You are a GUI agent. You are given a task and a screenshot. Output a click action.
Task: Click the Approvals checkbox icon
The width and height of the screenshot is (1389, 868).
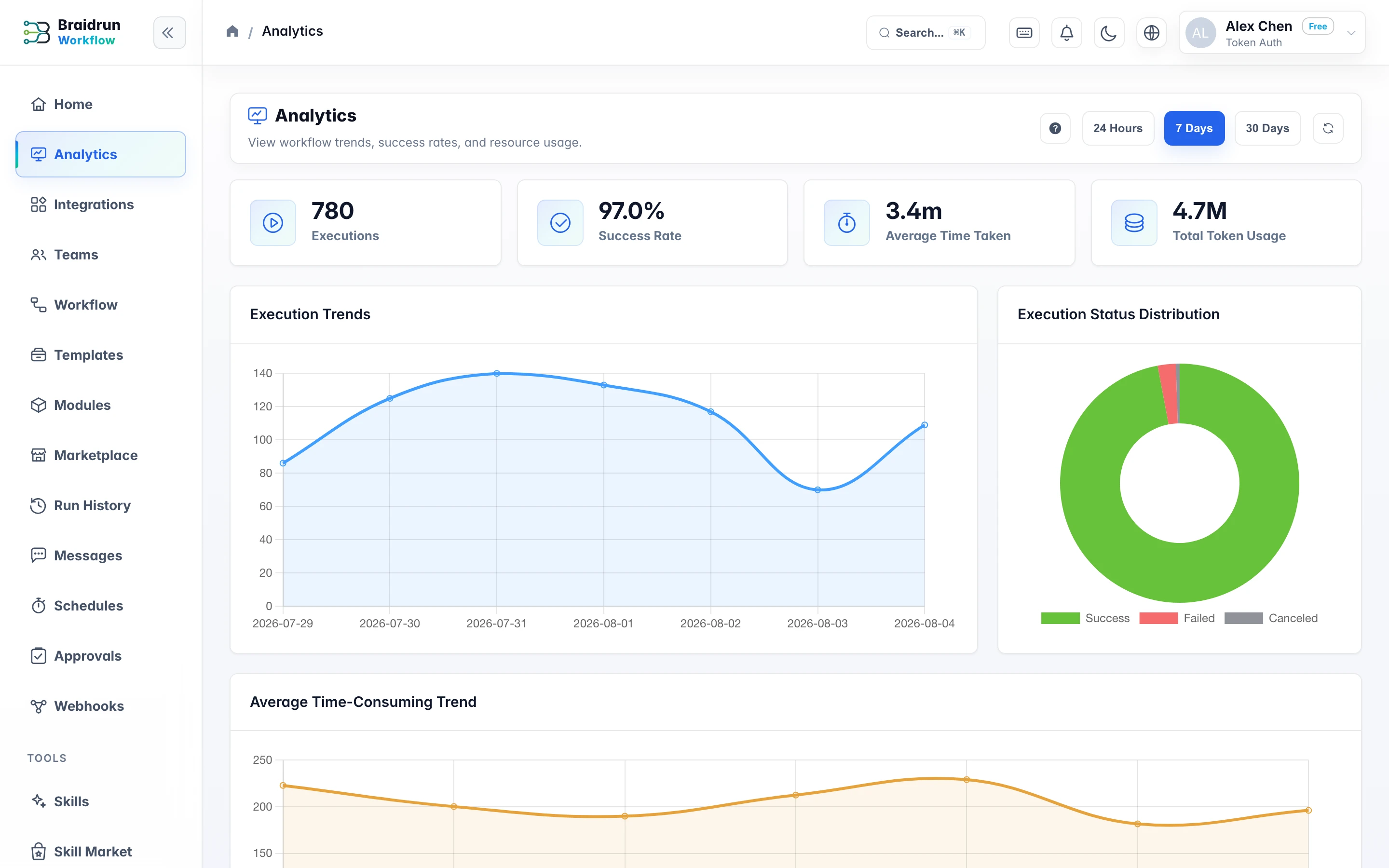coord(39,656)
